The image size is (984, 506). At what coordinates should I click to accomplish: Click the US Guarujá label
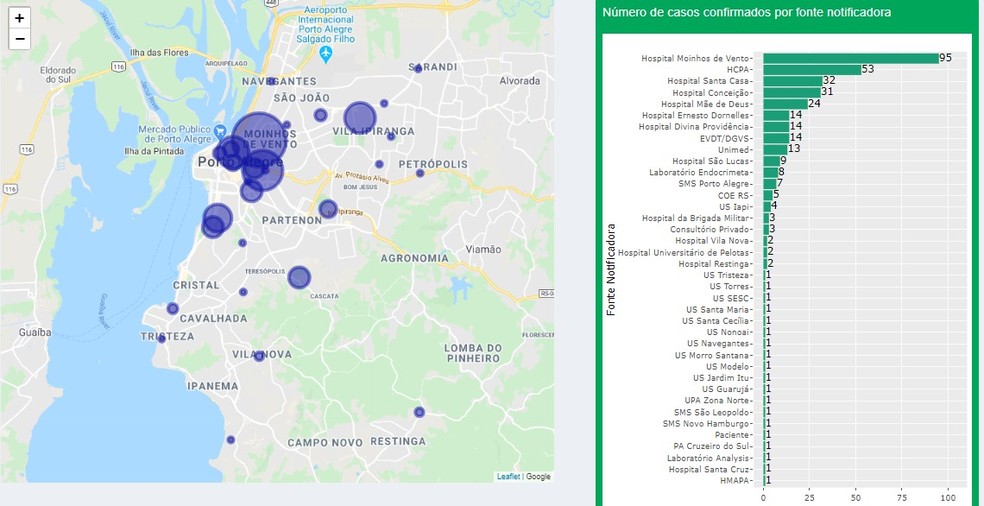[x=725, y=389]
